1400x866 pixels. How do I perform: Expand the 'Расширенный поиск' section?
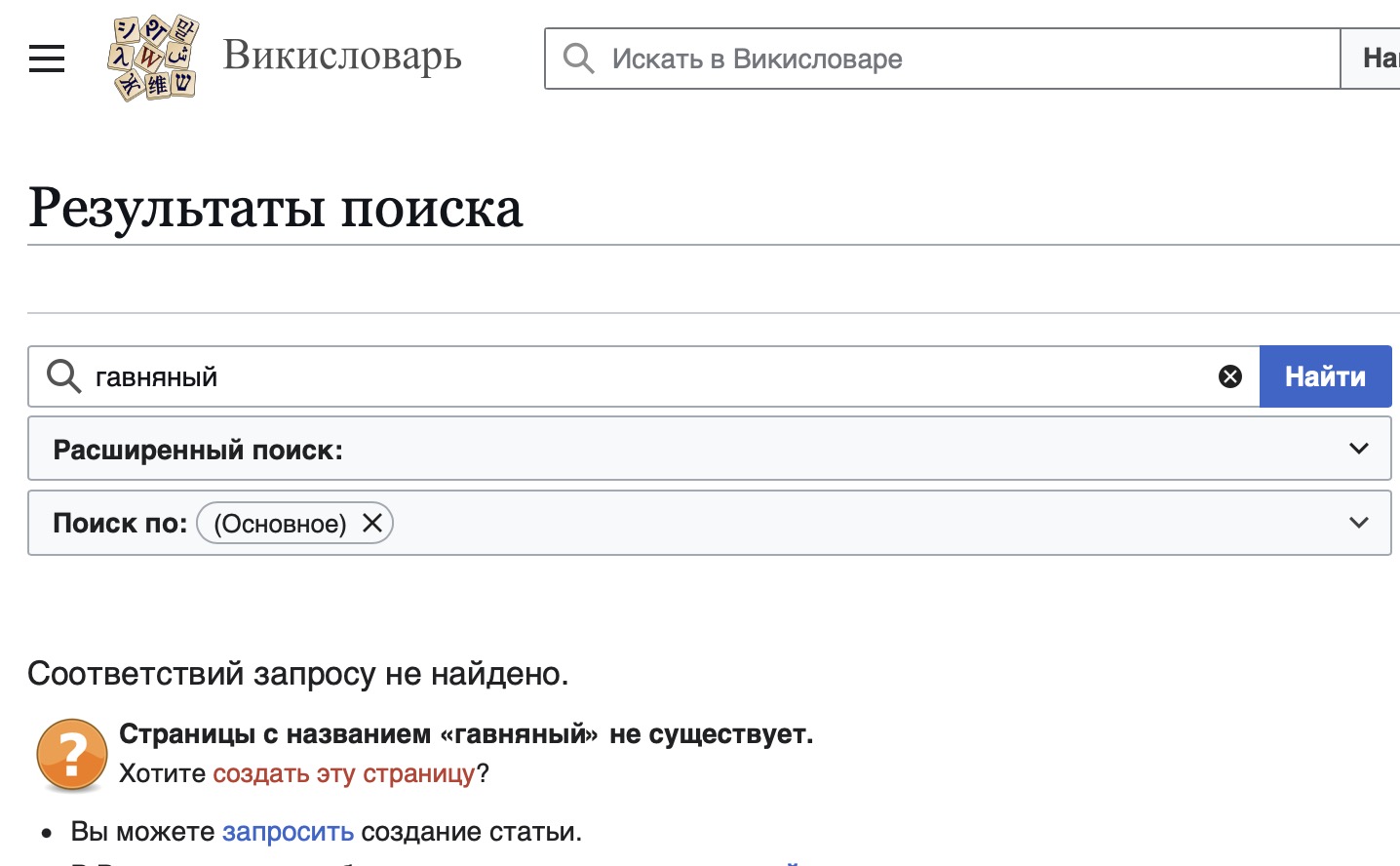[x=709, y=449]
